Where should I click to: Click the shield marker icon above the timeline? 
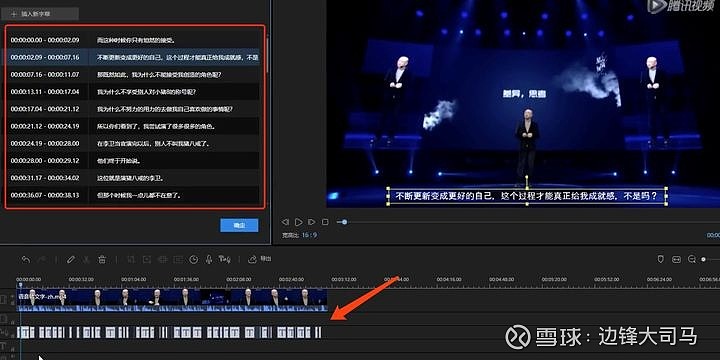coord(661,259)
